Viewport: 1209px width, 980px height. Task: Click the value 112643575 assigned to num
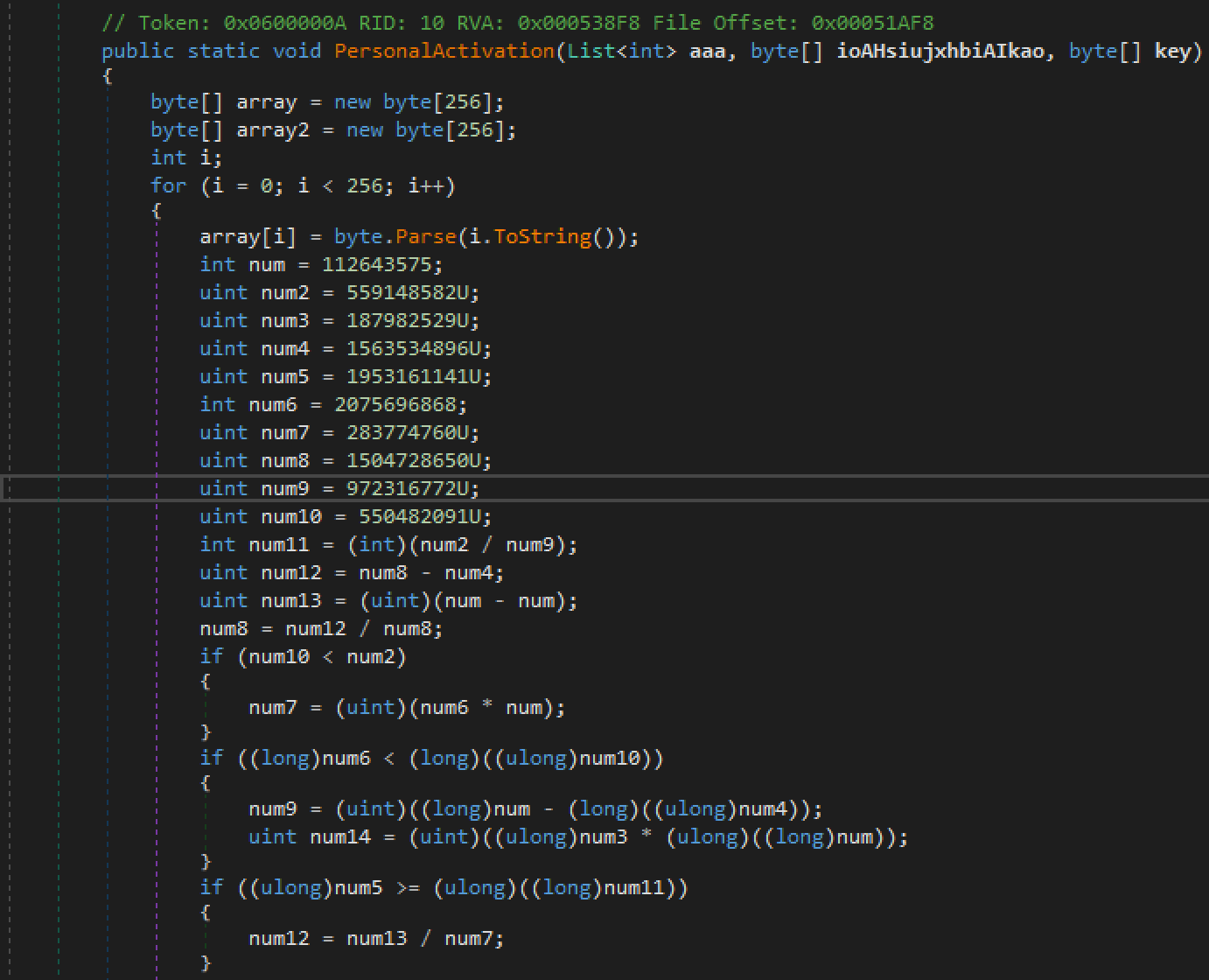(382, 264)
